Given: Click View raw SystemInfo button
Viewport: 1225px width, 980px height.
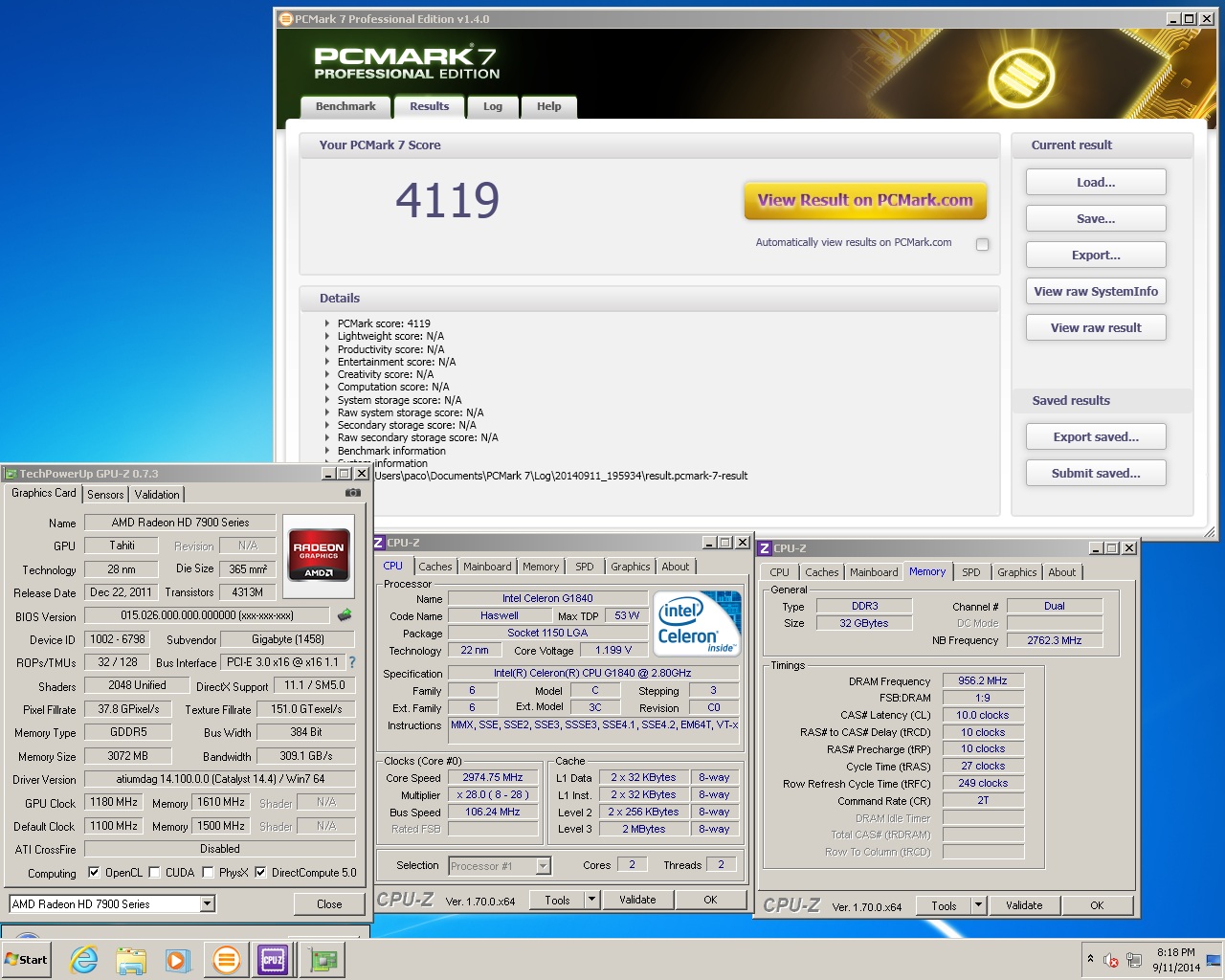Looking at the screenshot, I should [1096, 291].
